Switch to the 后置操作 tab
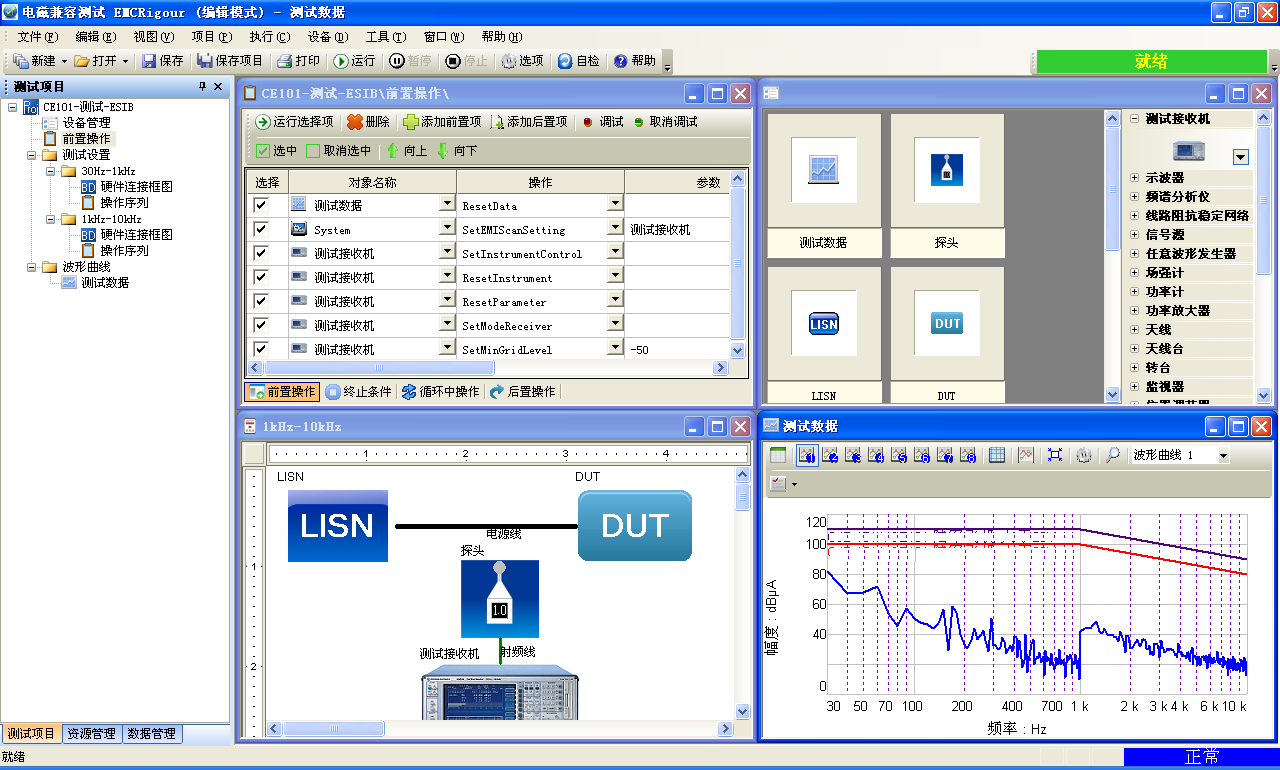The width and height of the screenshot is (1280, 770). pyautogui.click(x=523, y=392)
